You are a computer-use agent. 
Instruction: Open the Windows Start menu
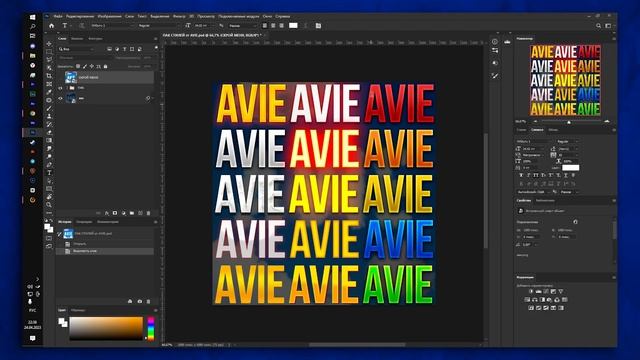tap(33, 17)
